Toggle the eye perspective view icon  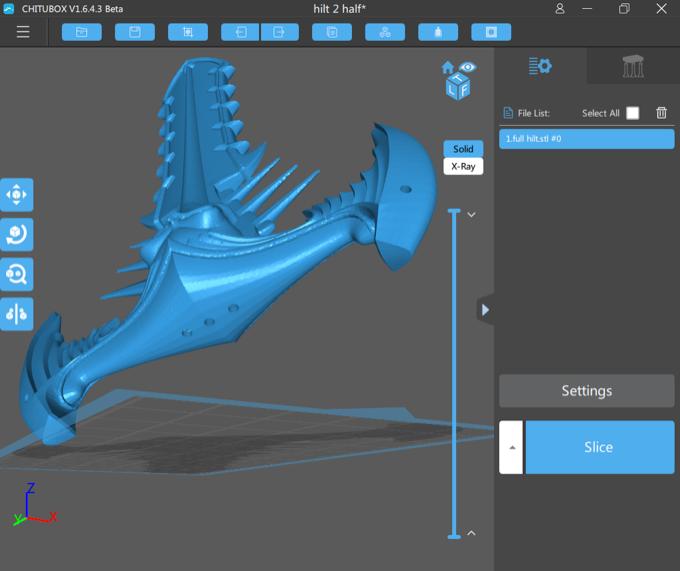tap(468, 67)
